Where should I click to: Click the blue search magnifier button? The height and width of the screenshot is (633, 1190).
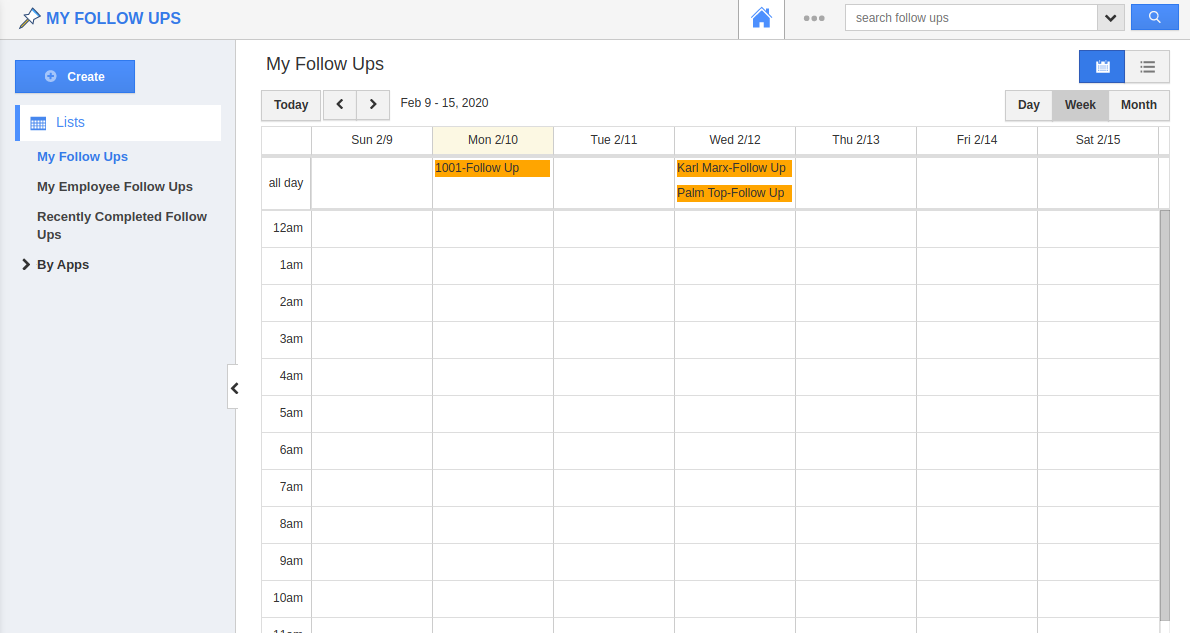pos(1154,18)
